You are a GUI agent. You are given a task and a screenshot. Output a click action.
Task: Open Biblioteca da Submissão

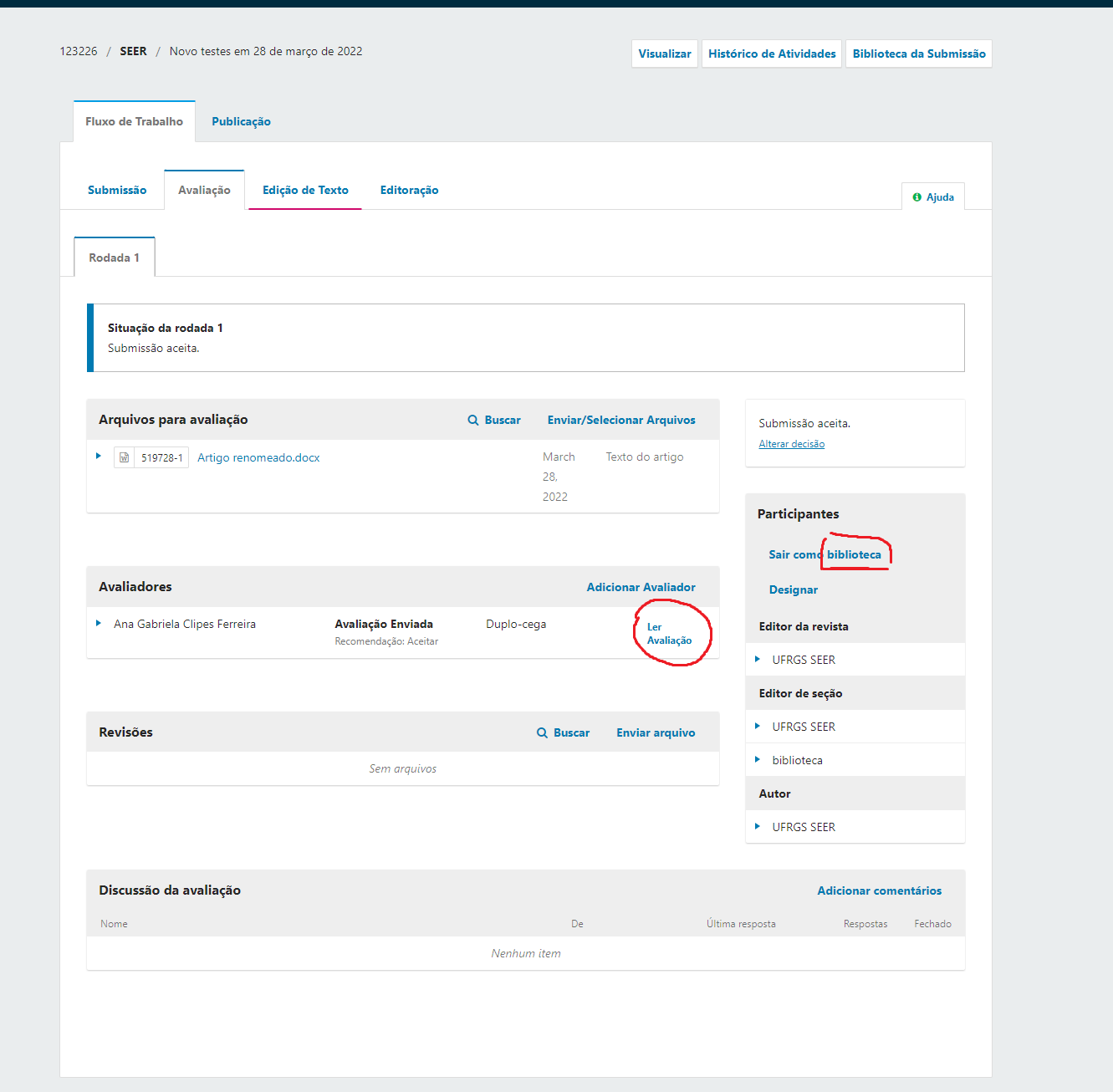pyautogui.click(x=919, y=54)
